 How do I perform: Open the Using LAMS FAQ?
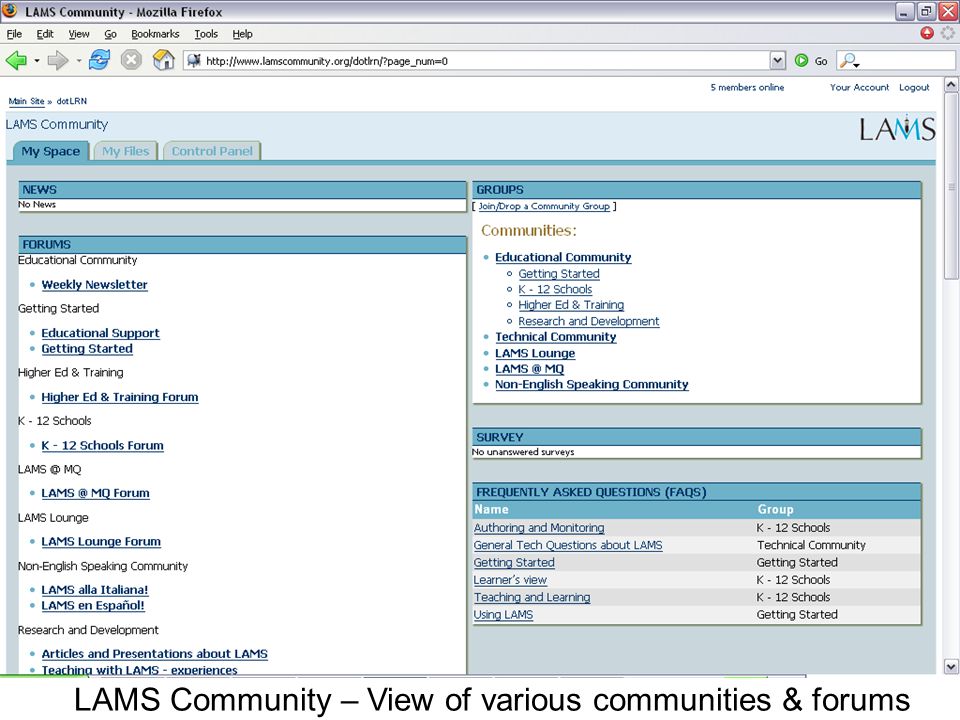tap(503, 615)
